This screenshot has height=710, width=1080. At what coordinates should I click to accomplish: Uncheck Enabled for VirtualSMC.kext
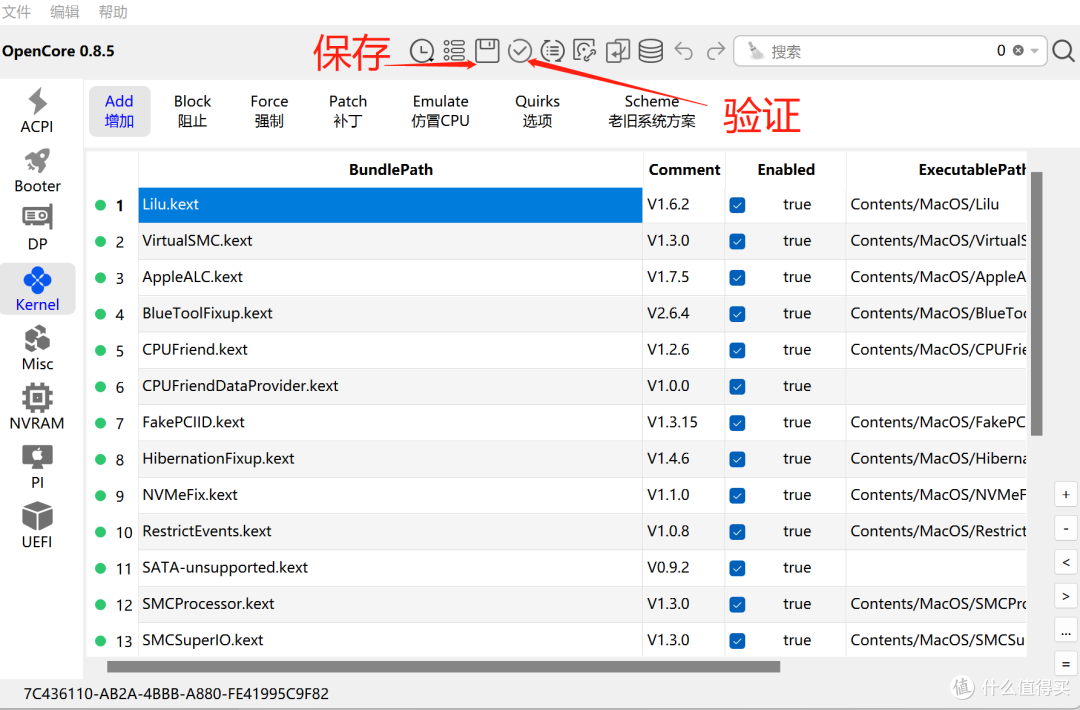[x=737, y=240]
